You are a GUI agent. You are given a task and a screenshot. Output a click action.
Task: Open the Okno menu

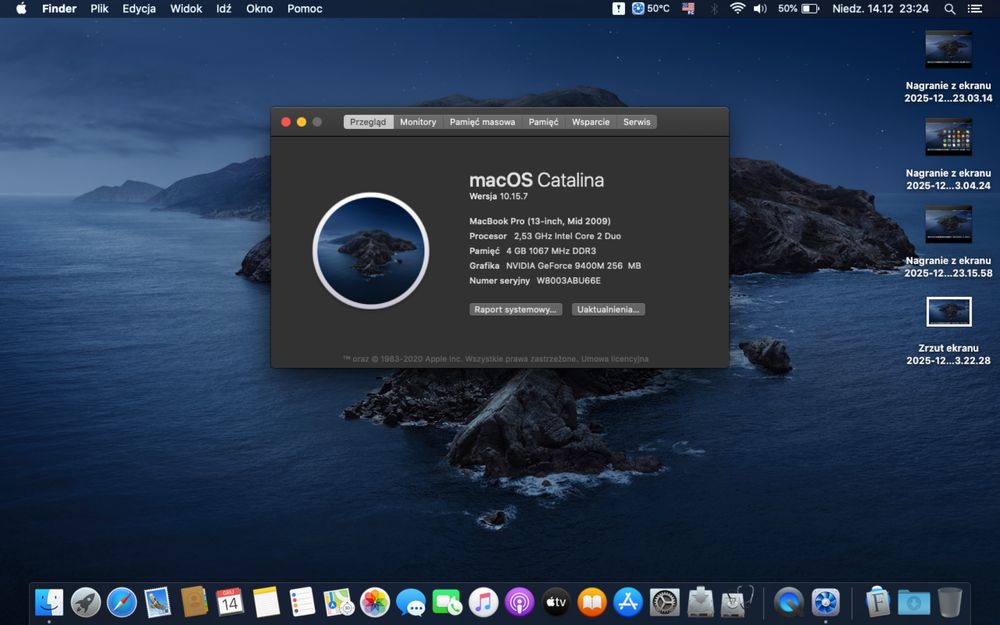pyautogui.click(x=260, y=8)
